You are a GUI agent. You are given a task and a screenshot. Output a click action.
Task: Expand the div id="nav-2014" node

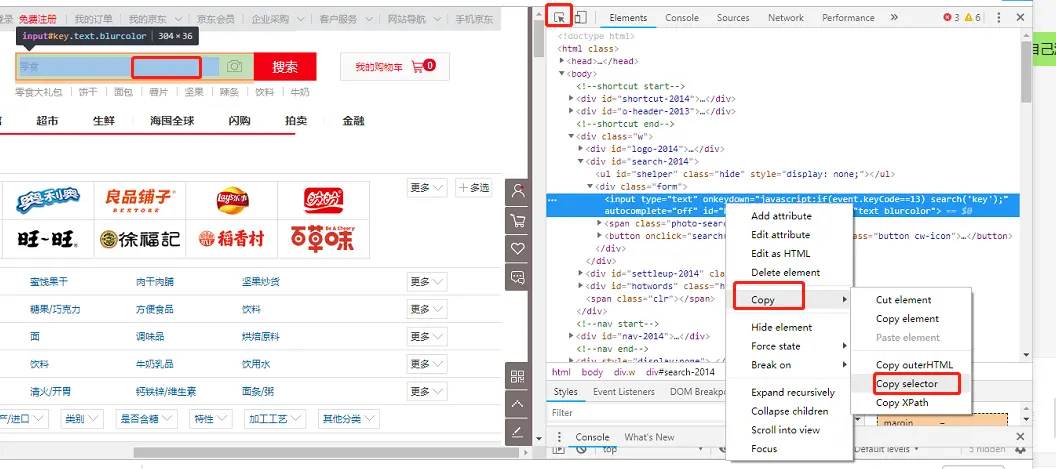pyautogui.click(x=572, y=336)
